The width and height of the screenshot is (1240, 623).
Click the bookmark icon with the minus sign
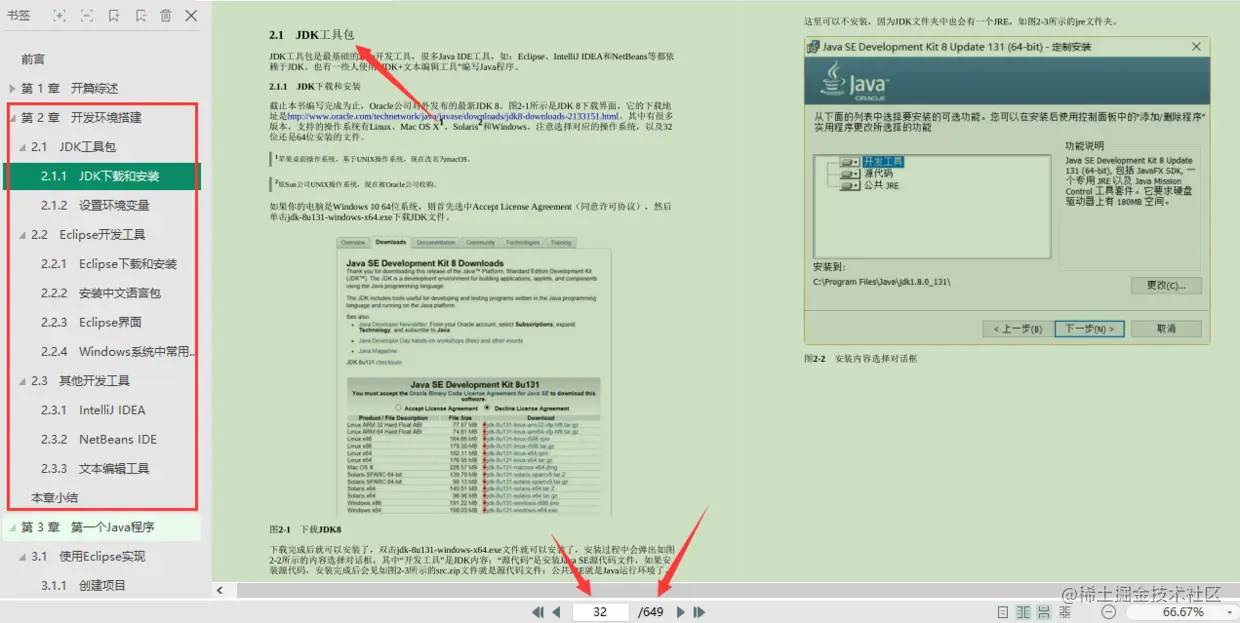click(140, 16)
